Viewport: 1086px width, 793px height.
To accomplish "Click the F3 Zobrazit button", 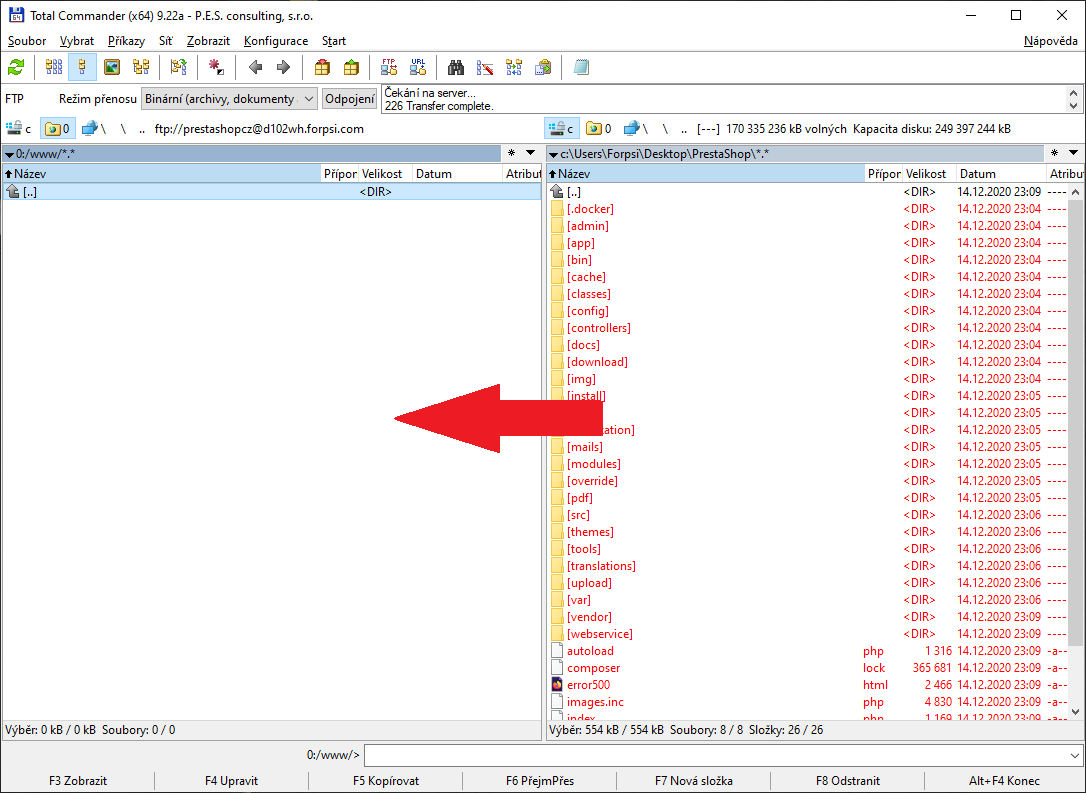I will (78, 781).
